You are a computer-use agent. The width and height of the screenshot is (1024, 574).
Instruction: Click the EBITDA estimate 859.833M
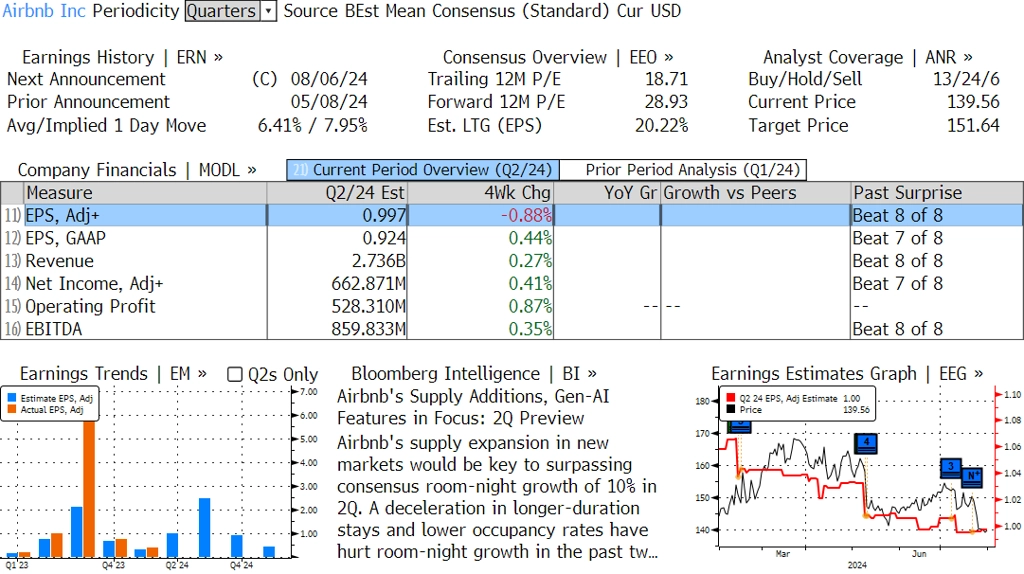368,328
